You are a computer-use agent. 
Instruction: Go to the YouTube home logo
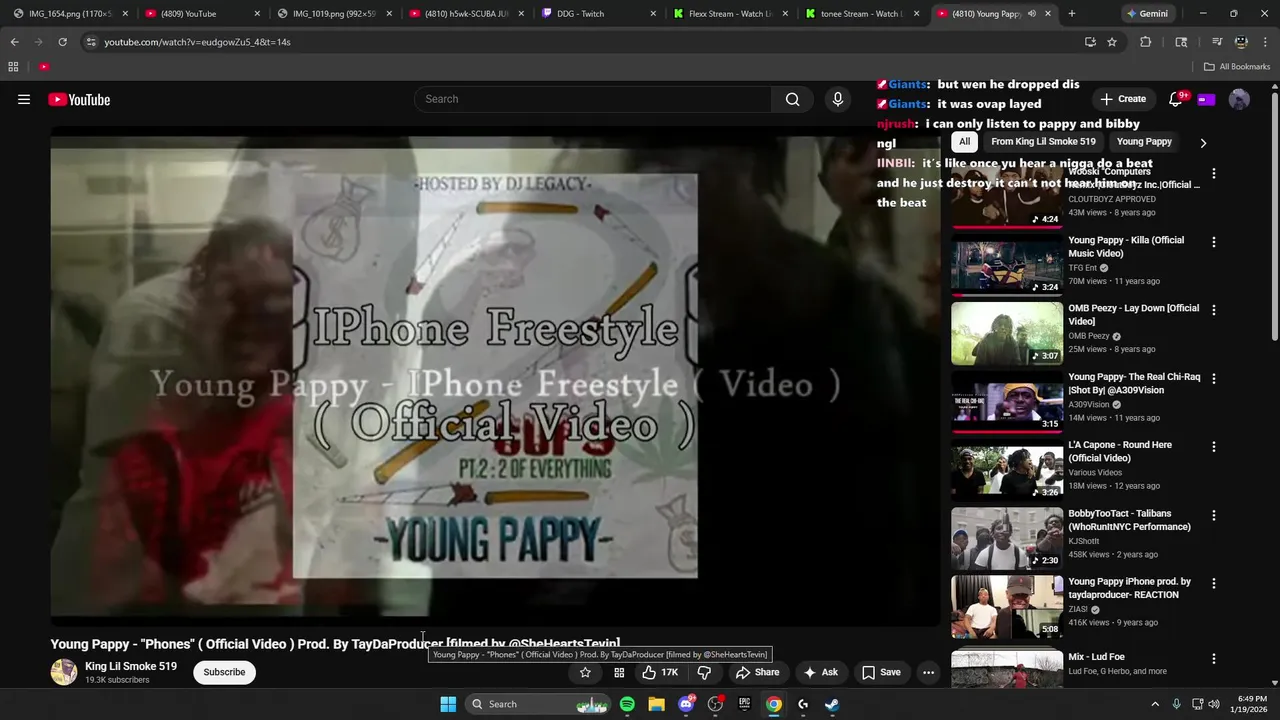(79, 99)
